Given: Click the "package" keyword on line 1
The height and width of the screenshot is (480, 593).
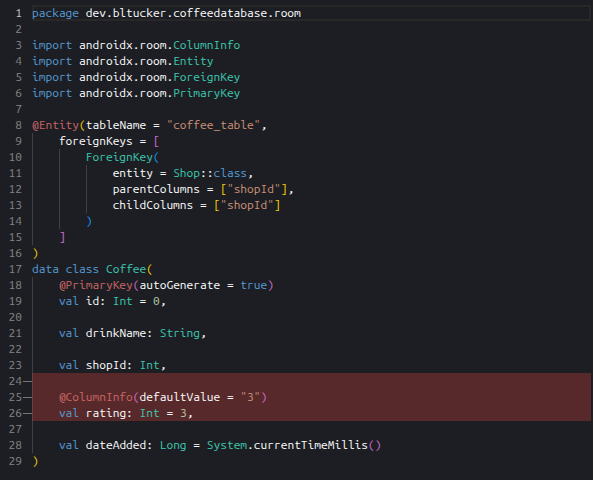Looking at the screenshot, I should pos(55,14).
